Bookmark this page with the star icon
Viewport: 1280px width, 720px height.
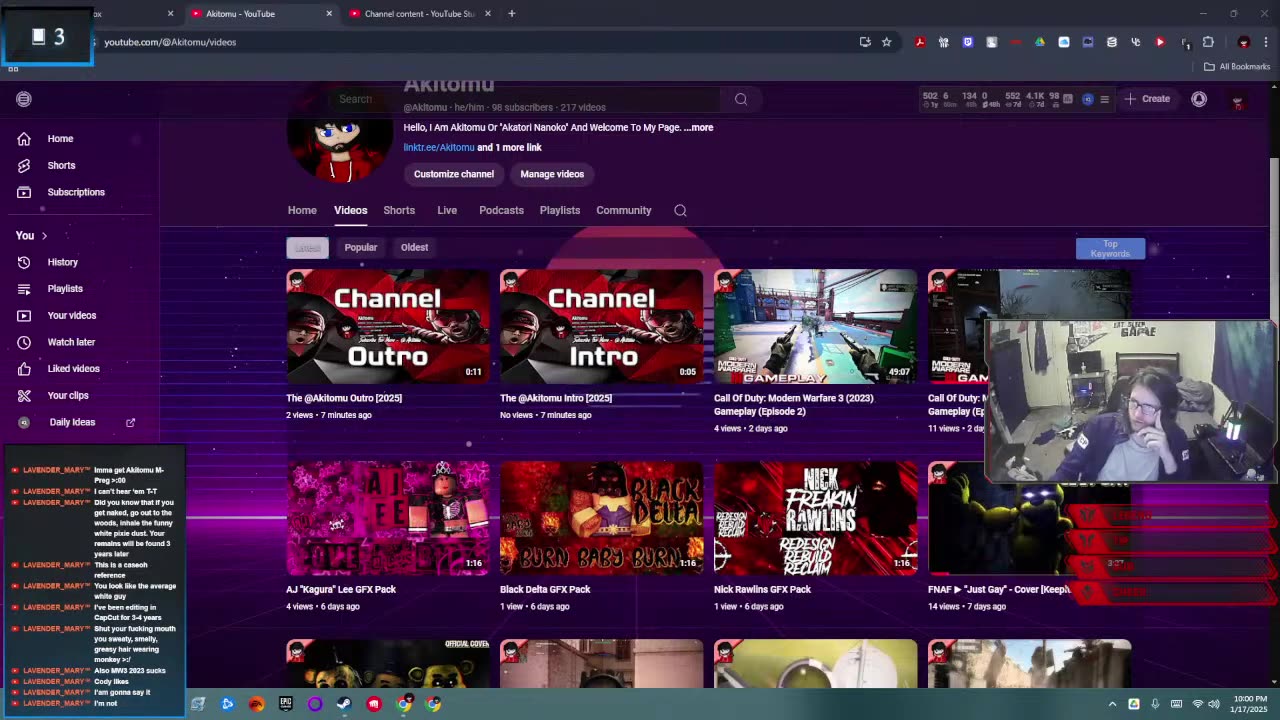(886, 42)
